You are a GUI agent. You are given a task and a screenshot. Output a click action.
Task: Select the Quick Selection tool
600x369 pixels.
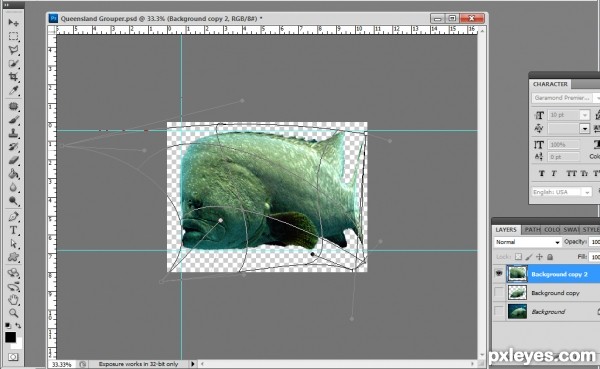tap(13, 64)
